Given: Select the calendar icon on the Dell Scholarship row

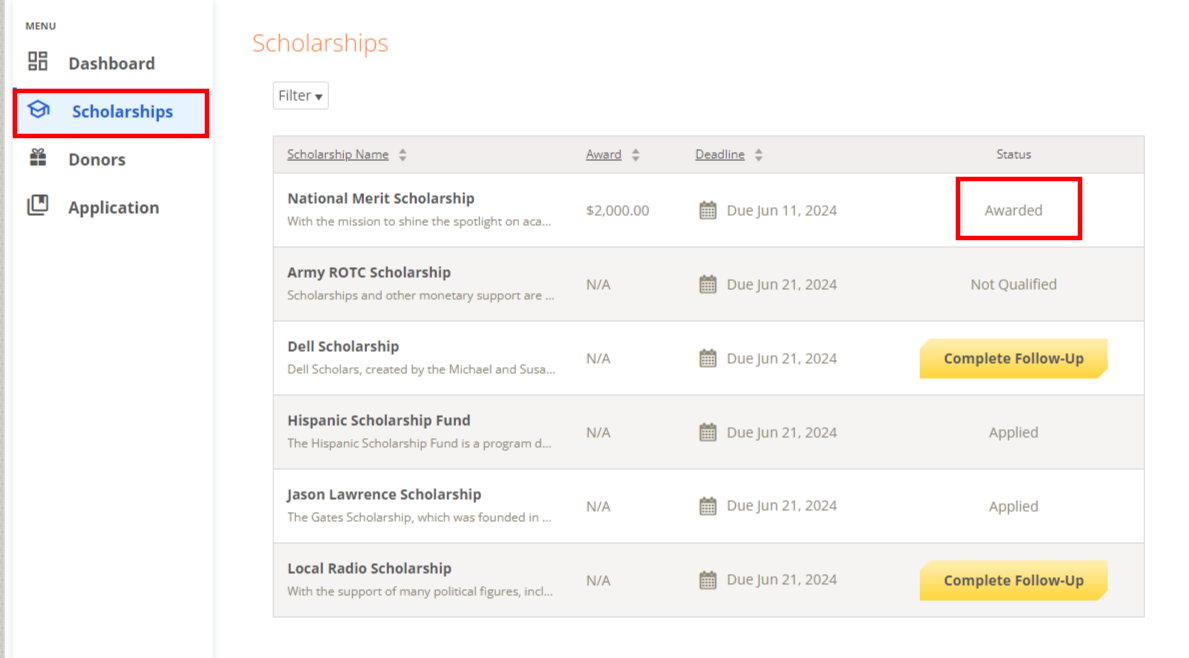Looking at the screenshot, I should [x=708, y=358].
